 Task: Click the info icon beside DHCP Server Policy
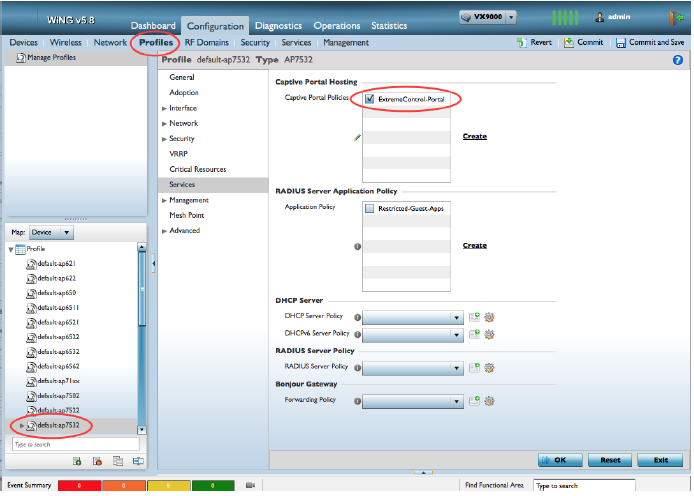pyautogui.click(x=357, y=317)
